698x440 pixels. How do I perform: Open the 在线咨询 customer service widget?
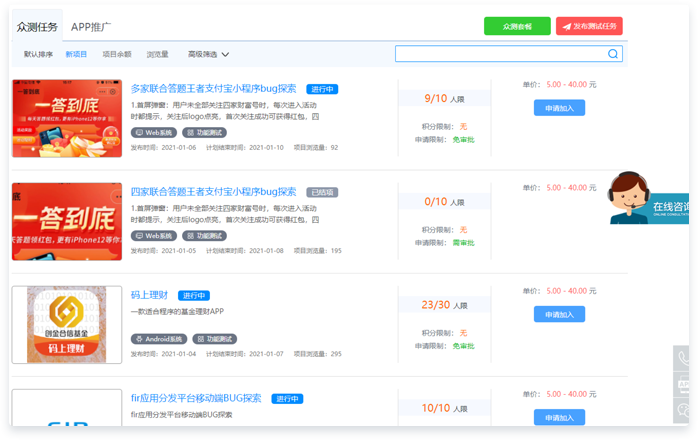click(648, 198)
